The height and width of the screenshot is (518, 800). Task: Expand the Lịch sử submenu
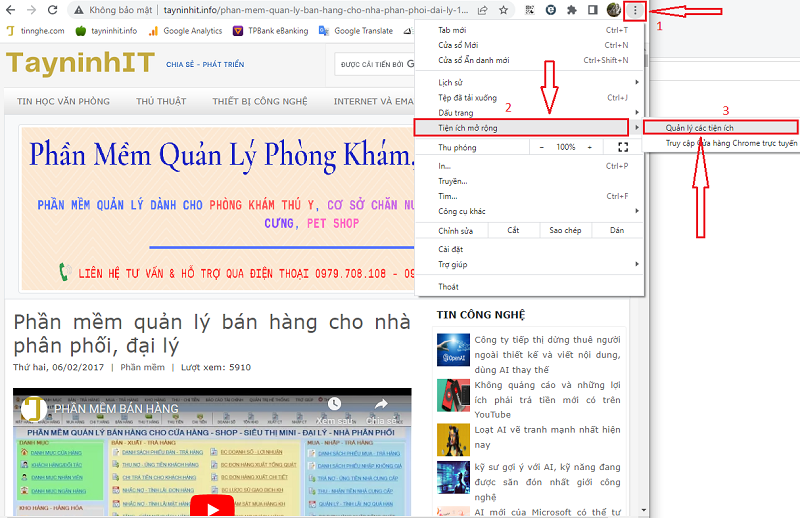(526, 82)
